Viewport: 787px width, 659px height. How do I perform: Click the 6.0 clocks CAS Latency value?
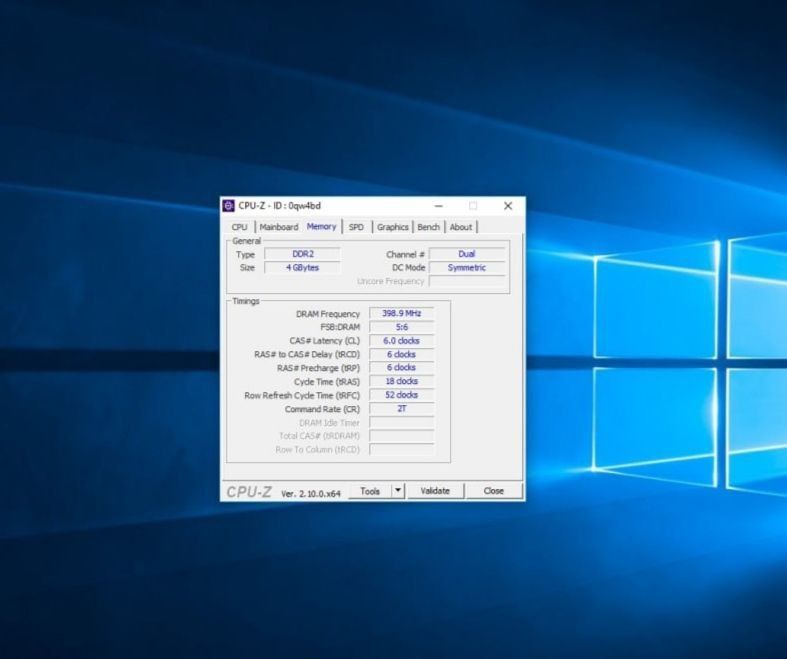402,341
